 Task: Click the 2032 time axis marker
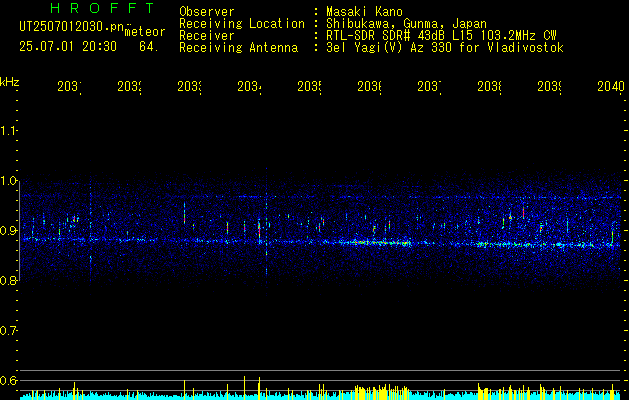pyautogui.click(x=129, y=87)
